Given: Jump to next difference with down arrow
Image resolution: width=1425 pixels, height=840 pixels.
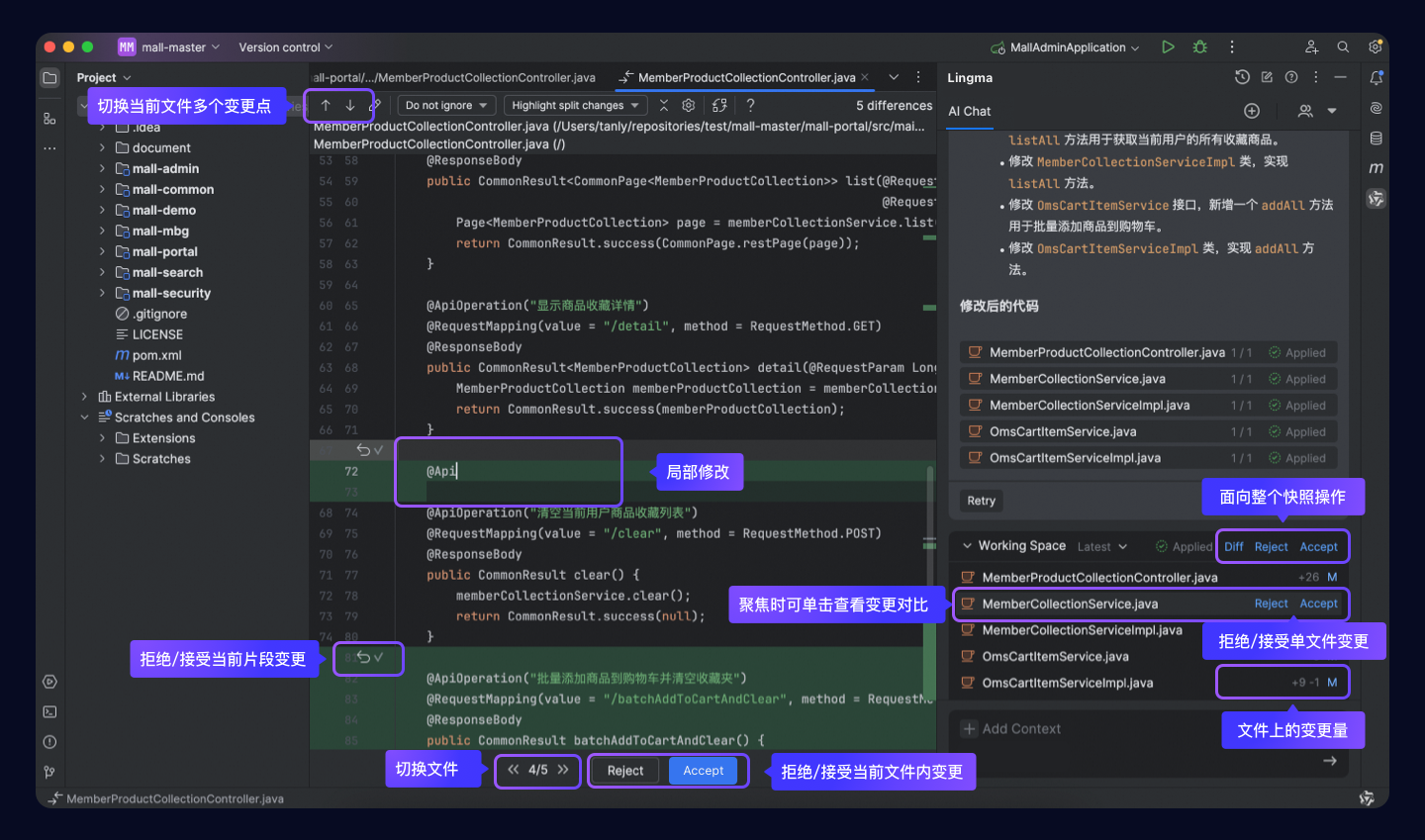Looking at the screenshot, I should pyautogui.click(x=350, y=105).
